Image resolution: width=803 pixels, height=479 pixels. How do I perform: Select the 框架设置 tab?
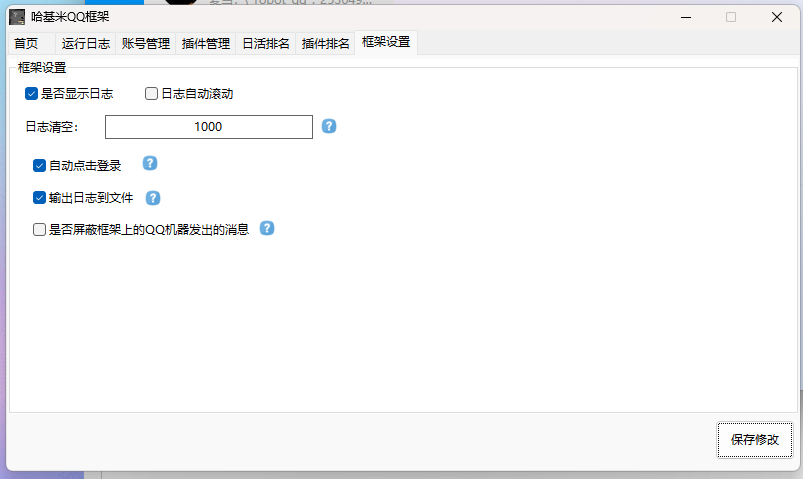(x=385, y=43)
